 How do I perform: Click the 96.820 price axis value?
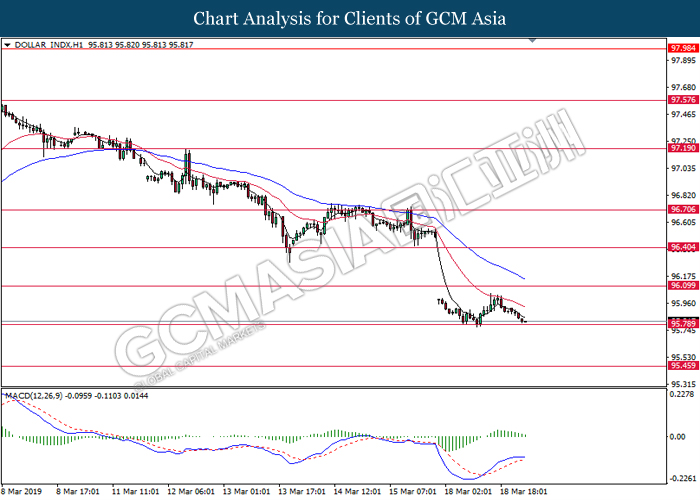pyautogui.click(x=683, y=196)
